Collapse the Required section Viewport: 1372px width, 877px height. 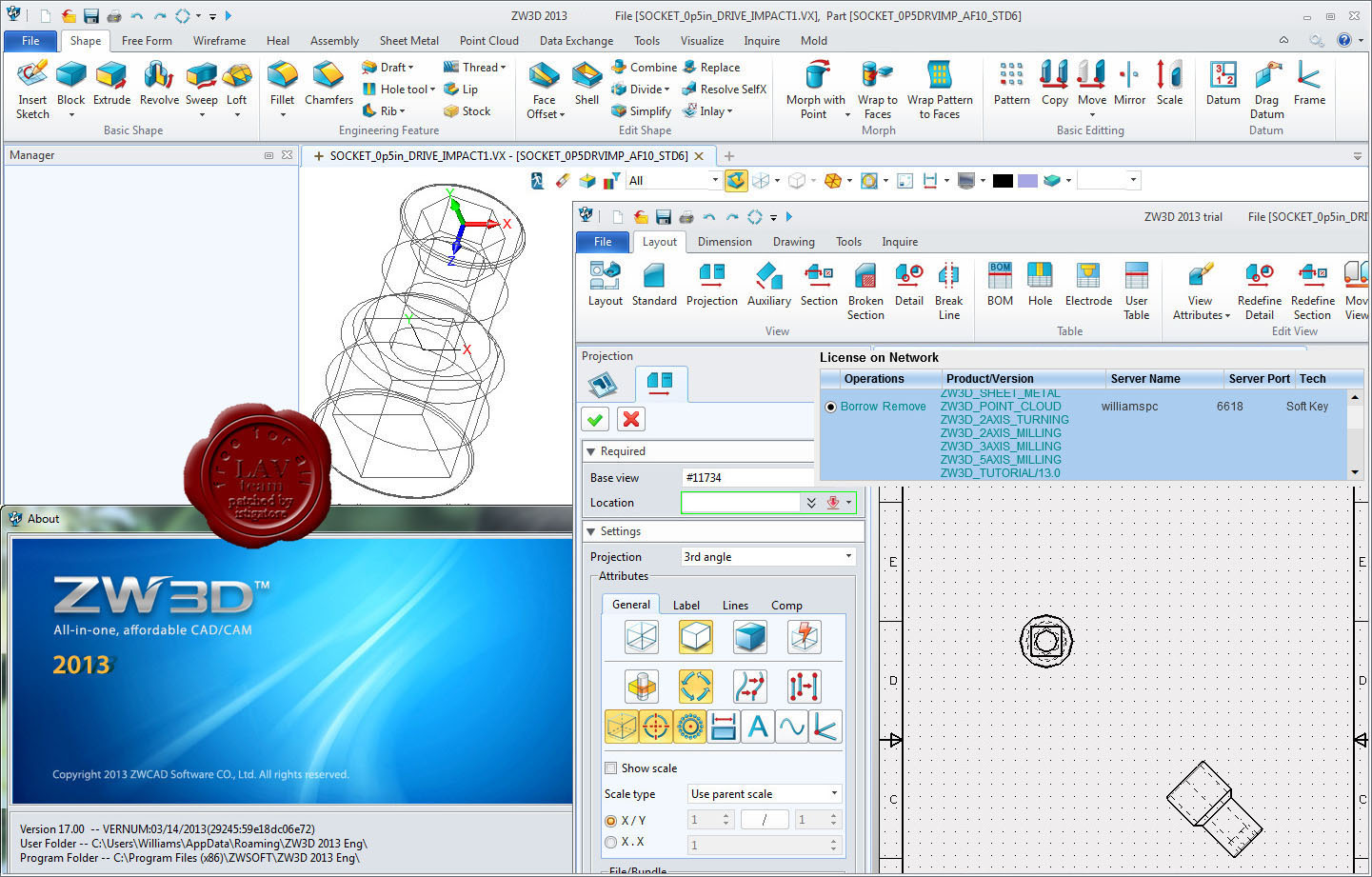pos(591,451)
